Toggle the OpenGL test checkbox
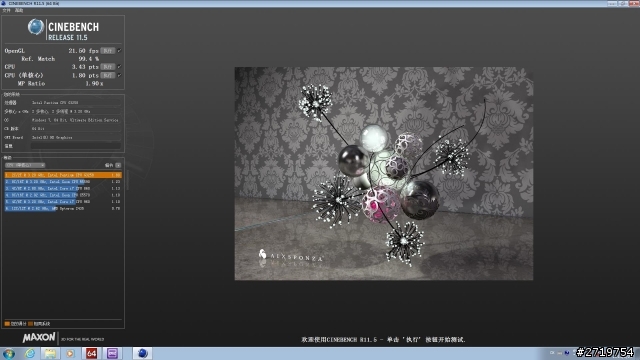640x360 pixels. tap(119, 51)
